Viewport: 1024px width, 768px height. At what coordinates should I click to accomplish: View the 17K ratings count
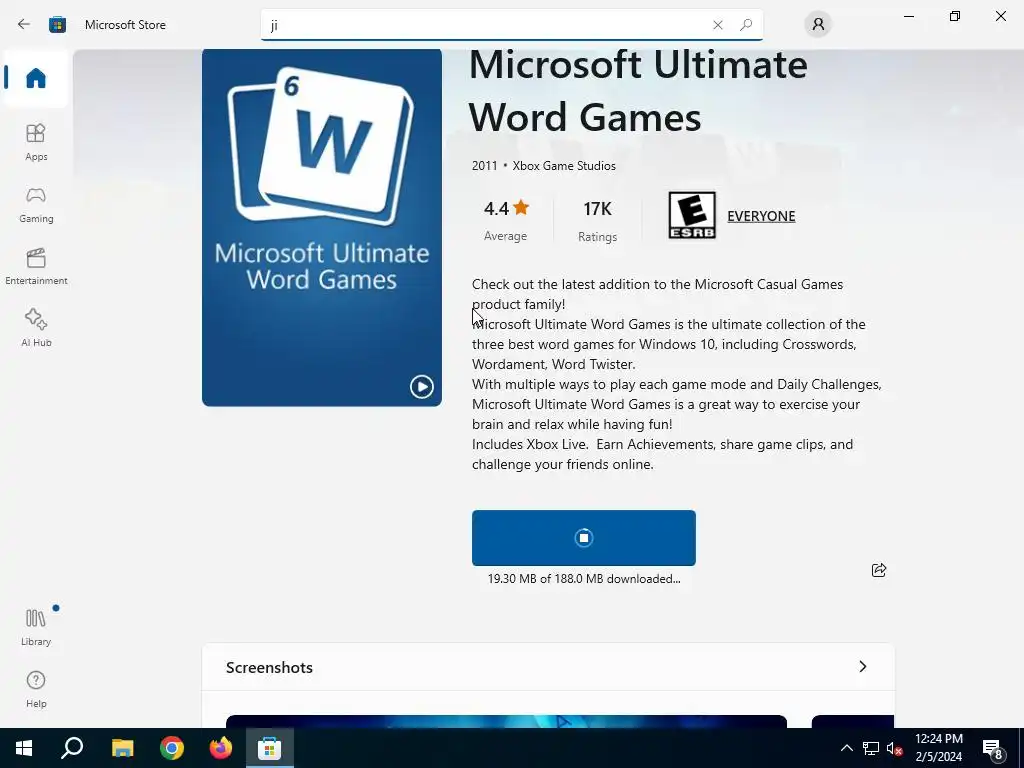point(597,220)
